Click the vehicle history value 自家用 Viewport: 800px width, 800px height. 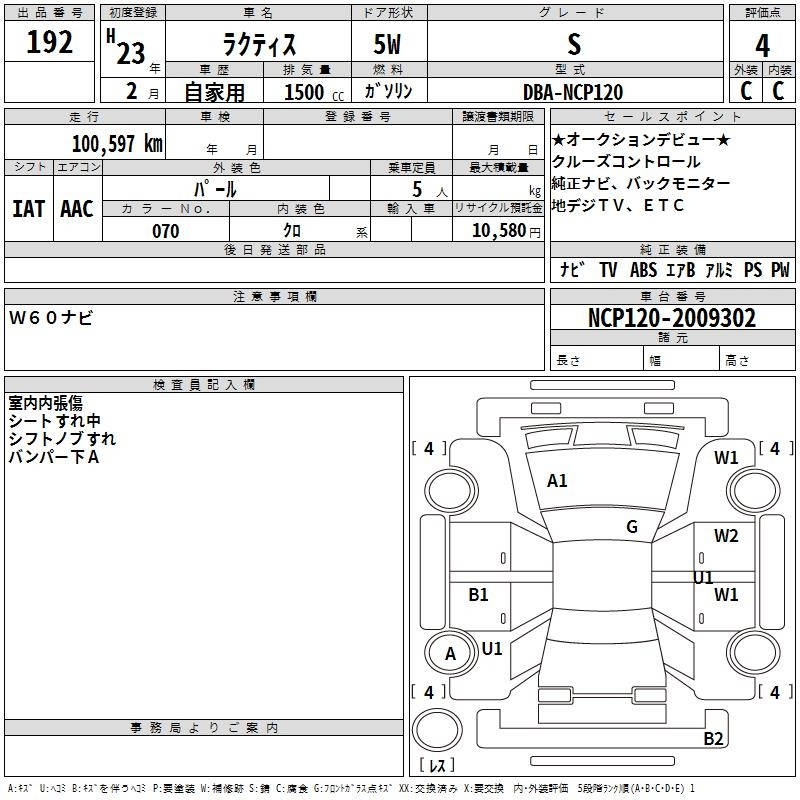214,92
